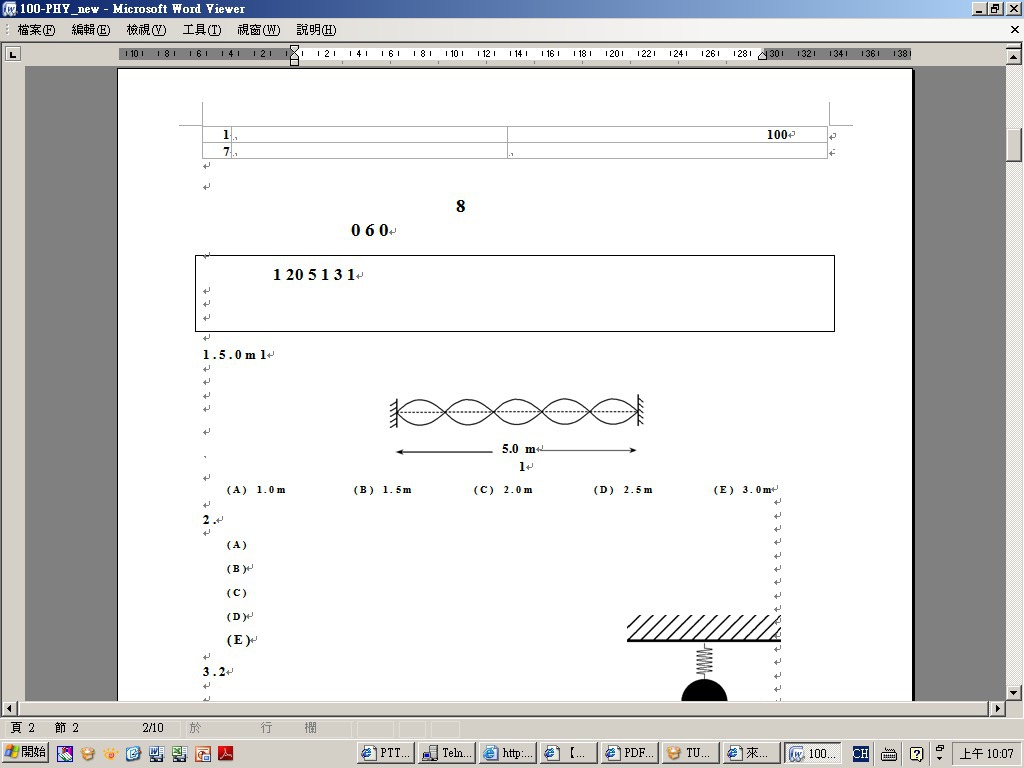
Task: Open the CH input language indicator
Action: click(860, 753)
